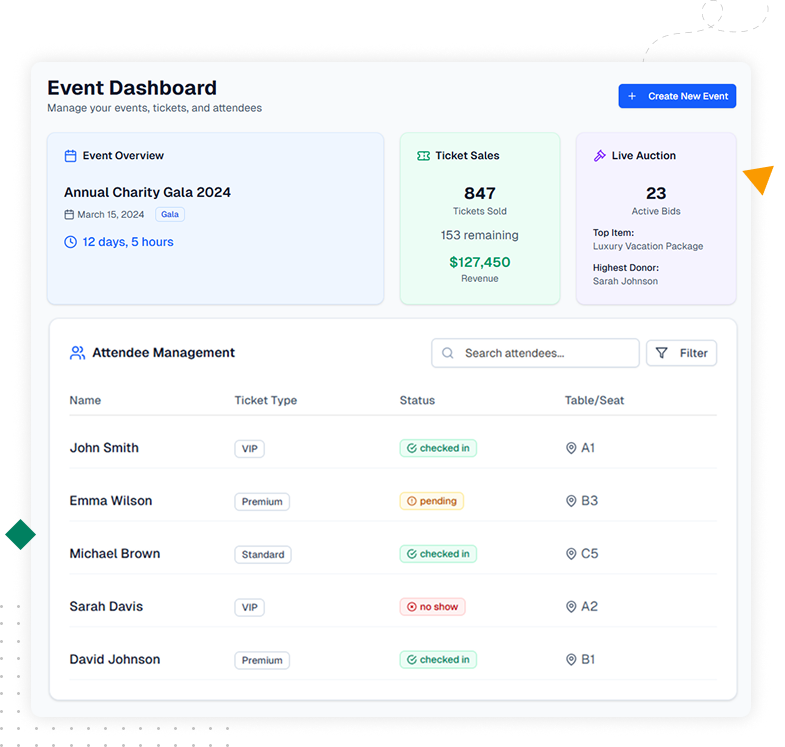The height and width of the screenshot is (747, 785).
Task: Click the location pin icon beside A1
Action: [x=571, y=449]
